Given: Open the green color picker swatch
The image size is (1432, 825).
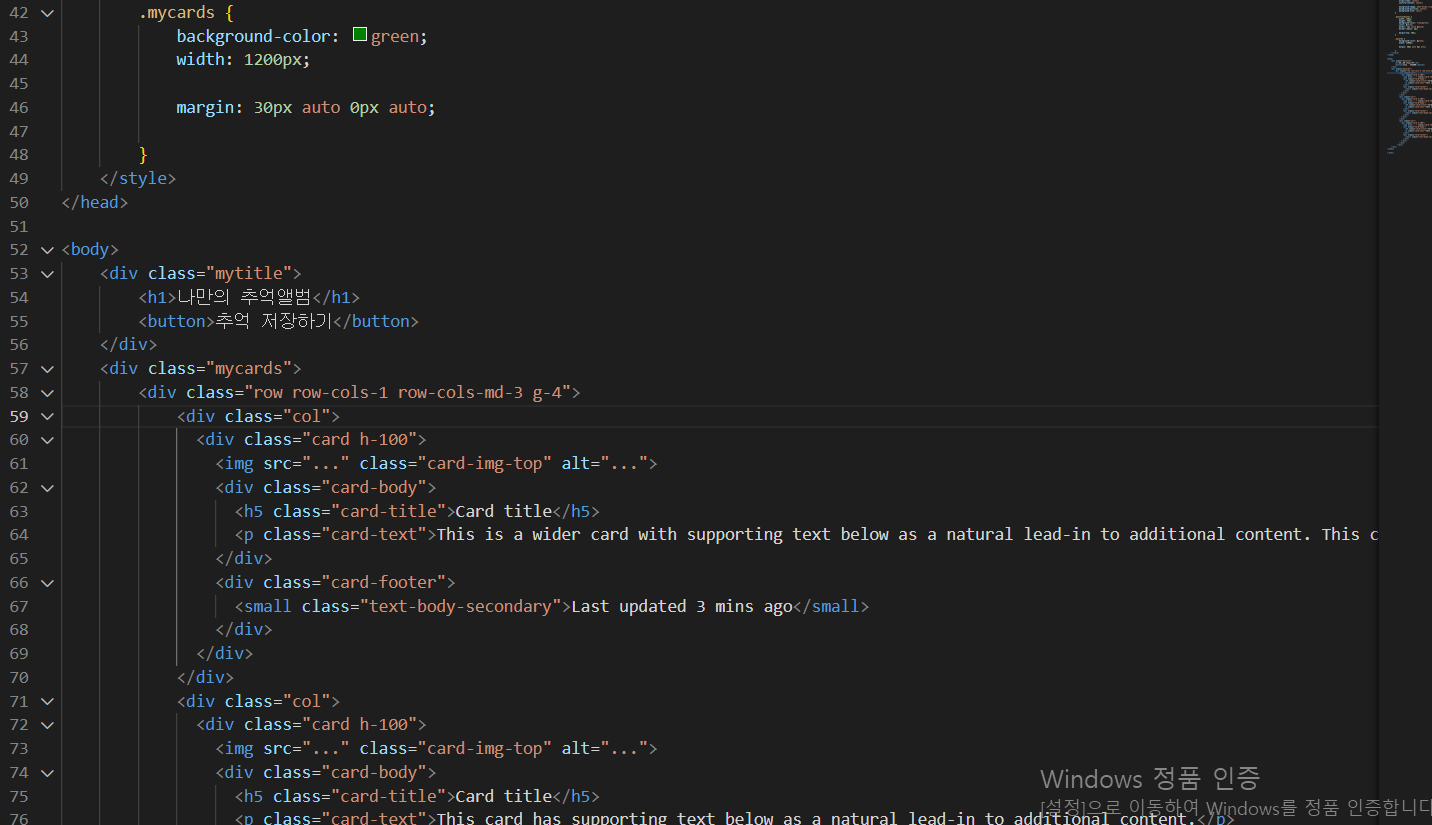Looking at the screenshot, I should (x=360, y=35).
